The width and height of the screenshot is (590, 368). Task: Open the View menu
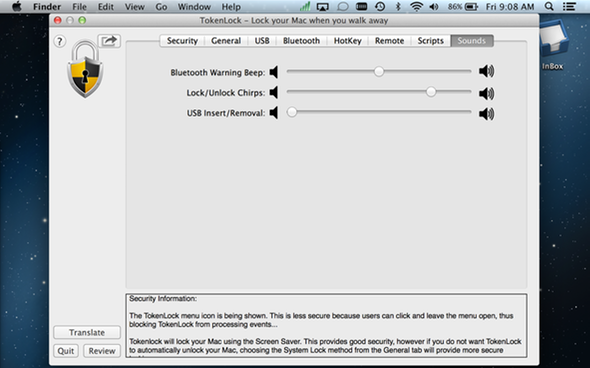pyautogui.click(x=134, y=7)
